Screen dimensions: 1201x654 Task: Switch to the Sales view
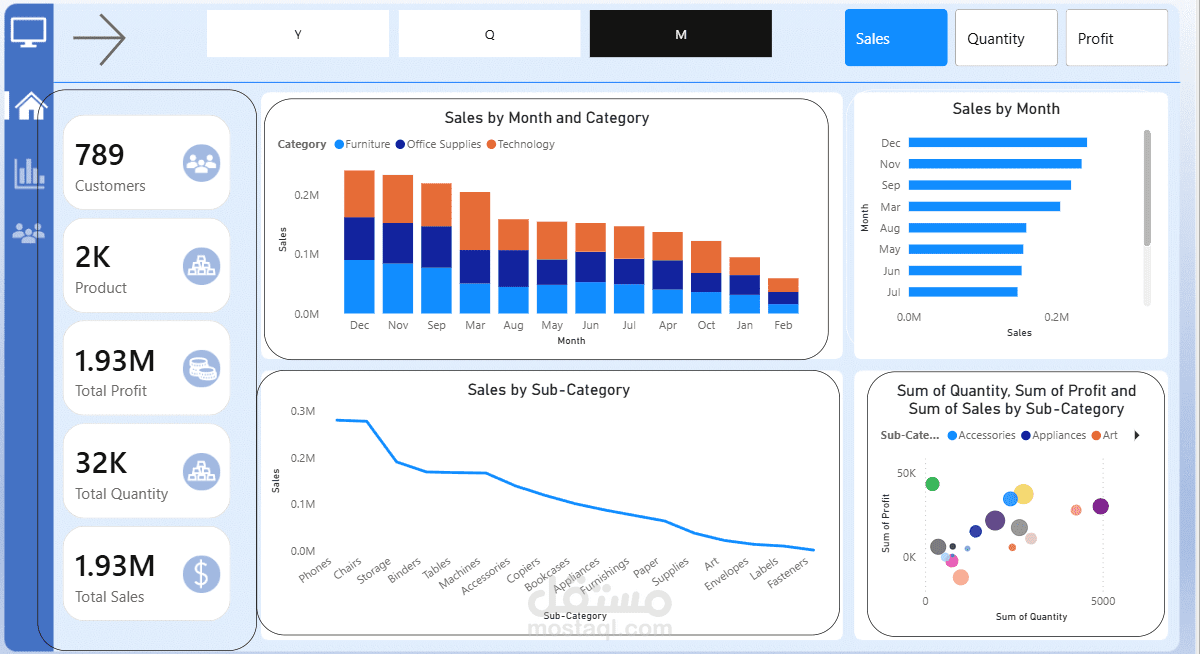pos(896,38)
